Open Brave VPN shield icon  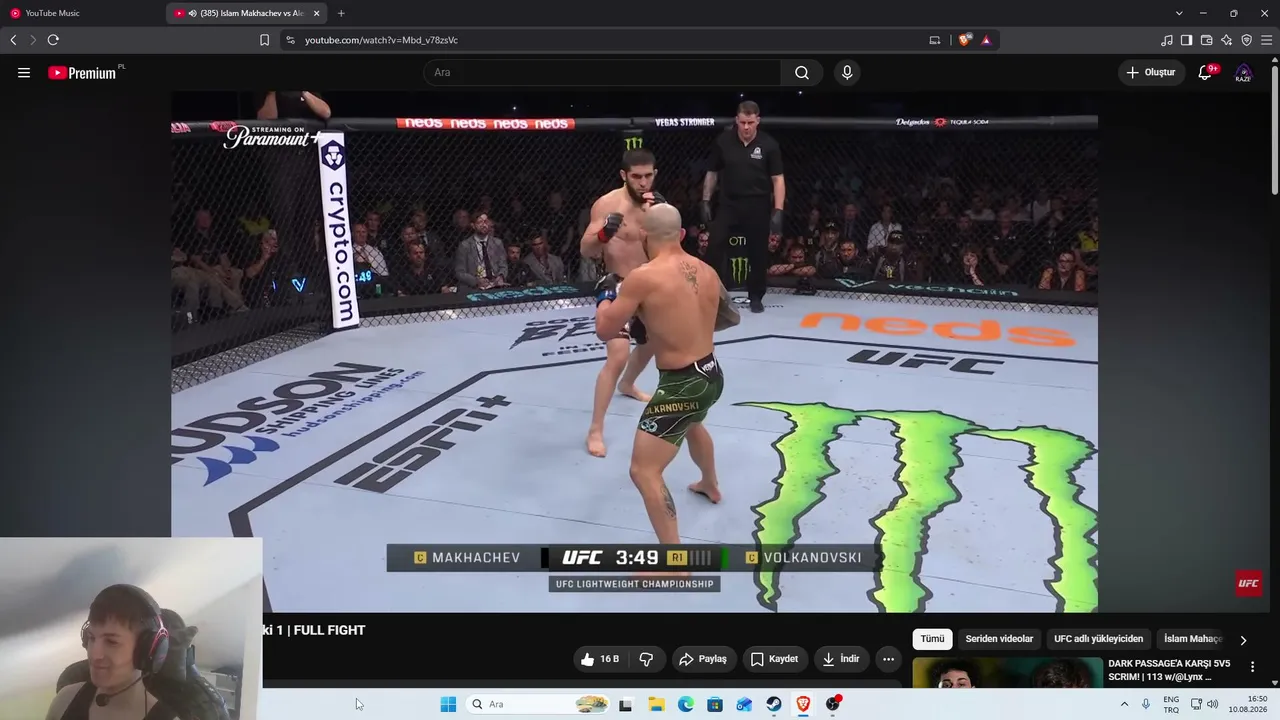pos(1247,40)
